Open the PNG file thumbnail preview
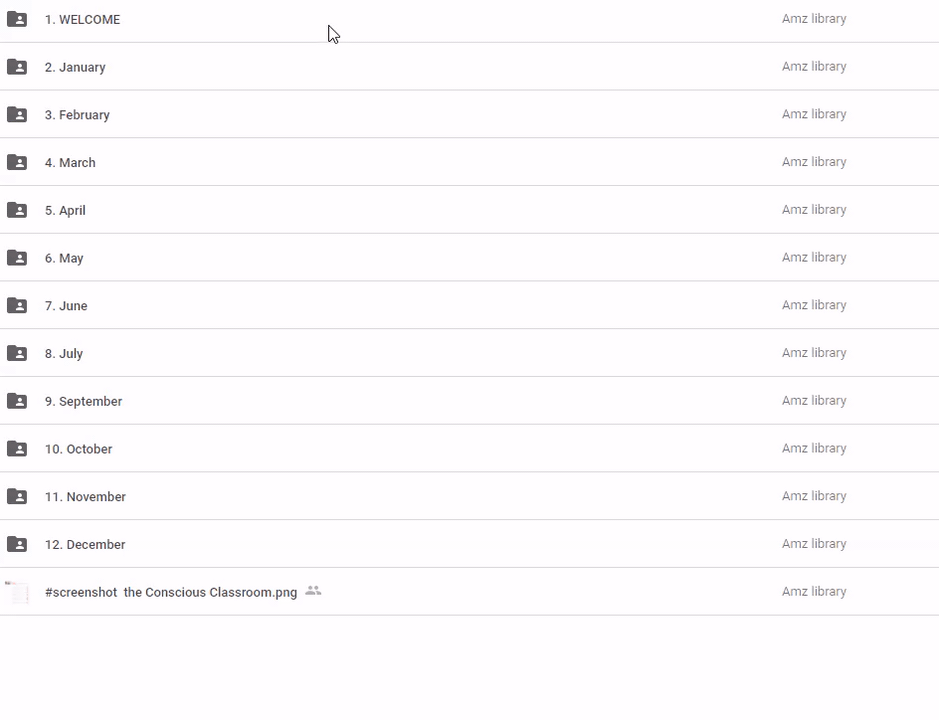This screenshot has height=720, width=939. click(x=17, y=592)
